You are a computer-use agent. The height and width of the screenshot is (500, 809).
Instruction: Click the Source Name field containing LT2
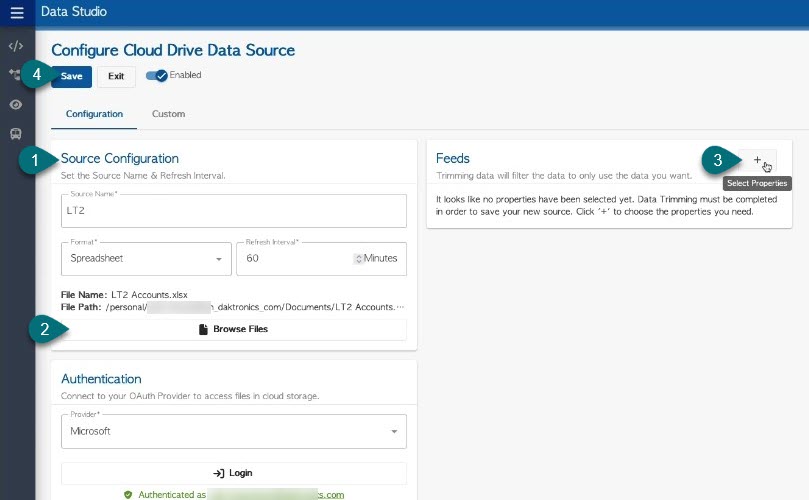233,212
